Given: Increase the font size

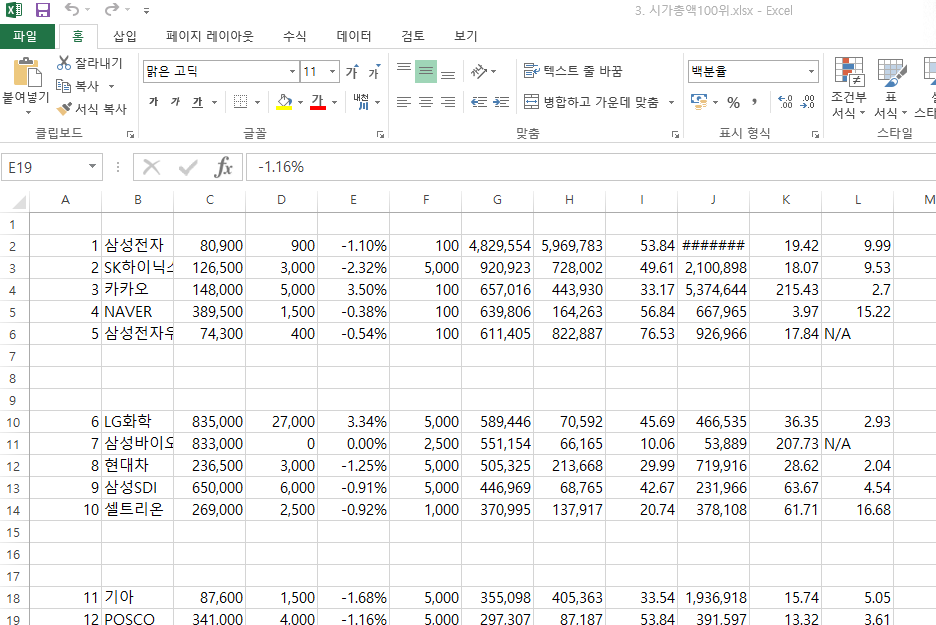Looking at the screenshot, I should [352, 72].
